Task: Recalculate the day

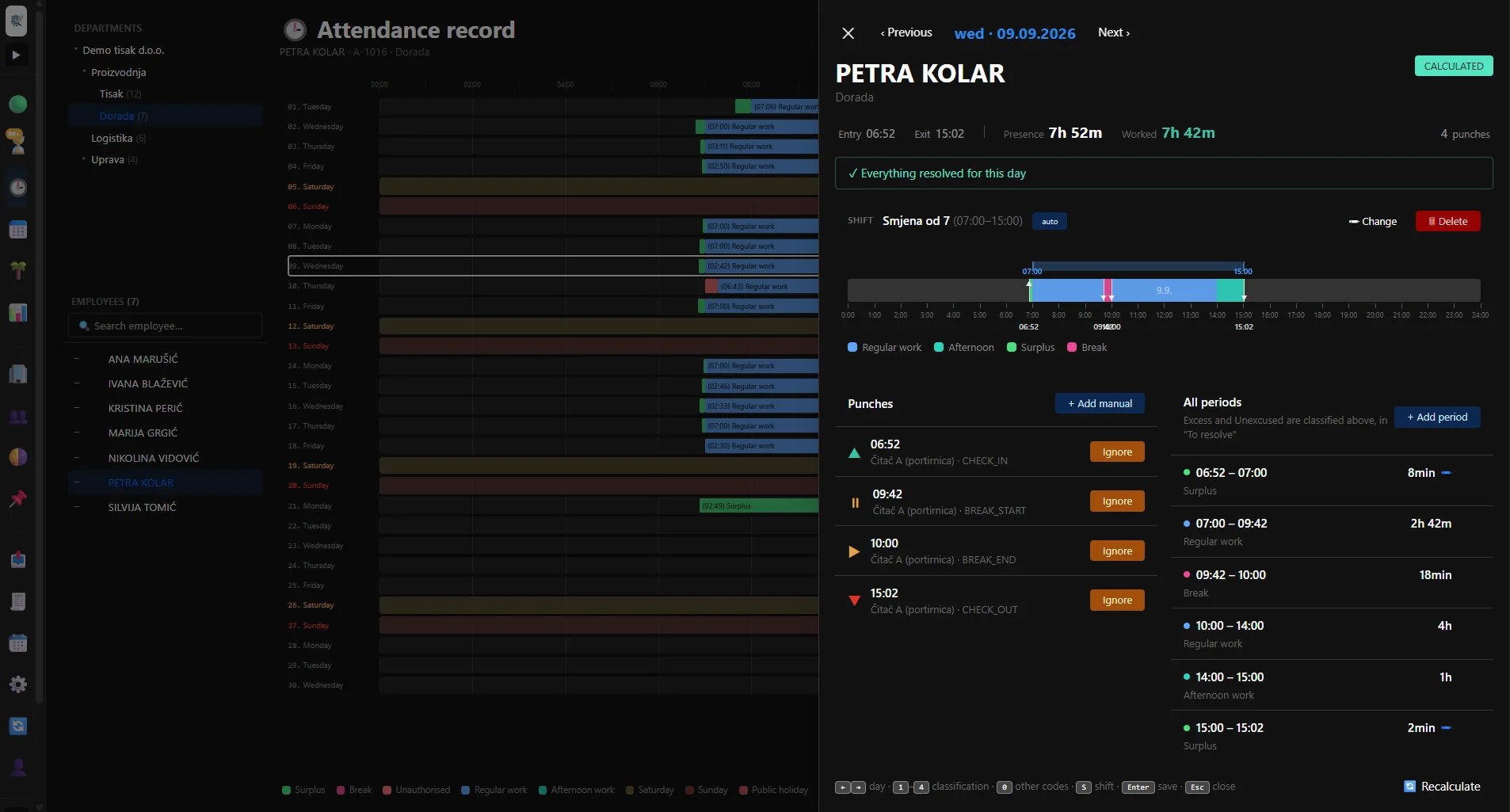Action: click(1442, 786)
